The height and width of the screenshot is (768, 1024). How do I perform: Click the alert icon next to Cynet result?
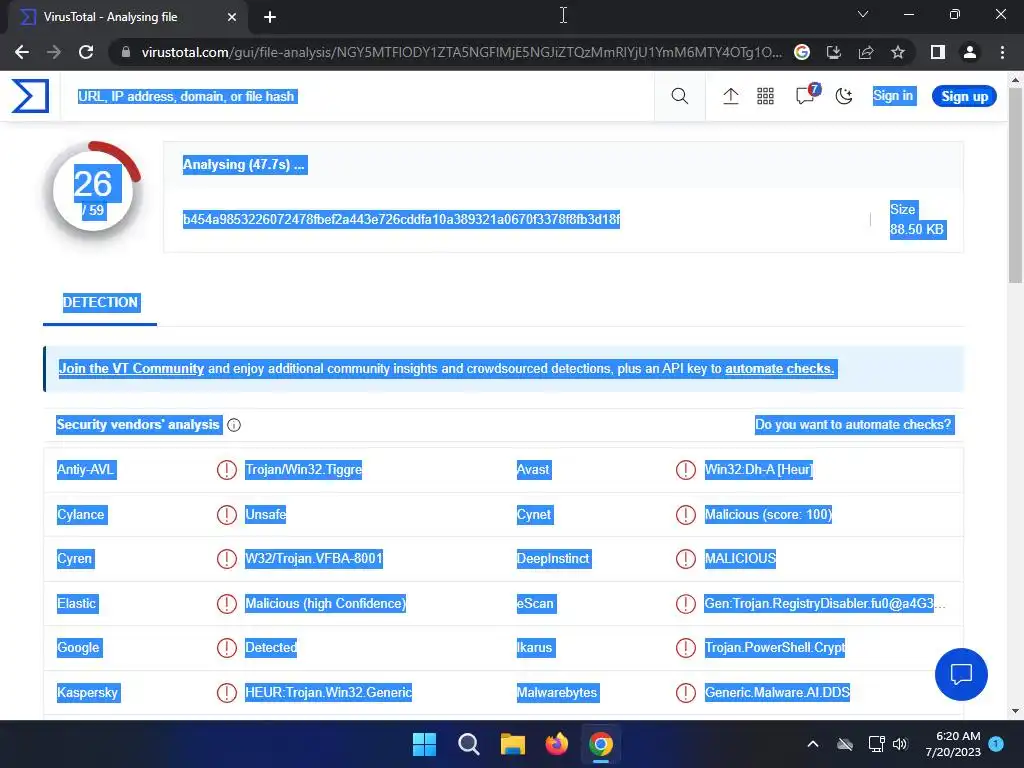click(x=685, y=515)
